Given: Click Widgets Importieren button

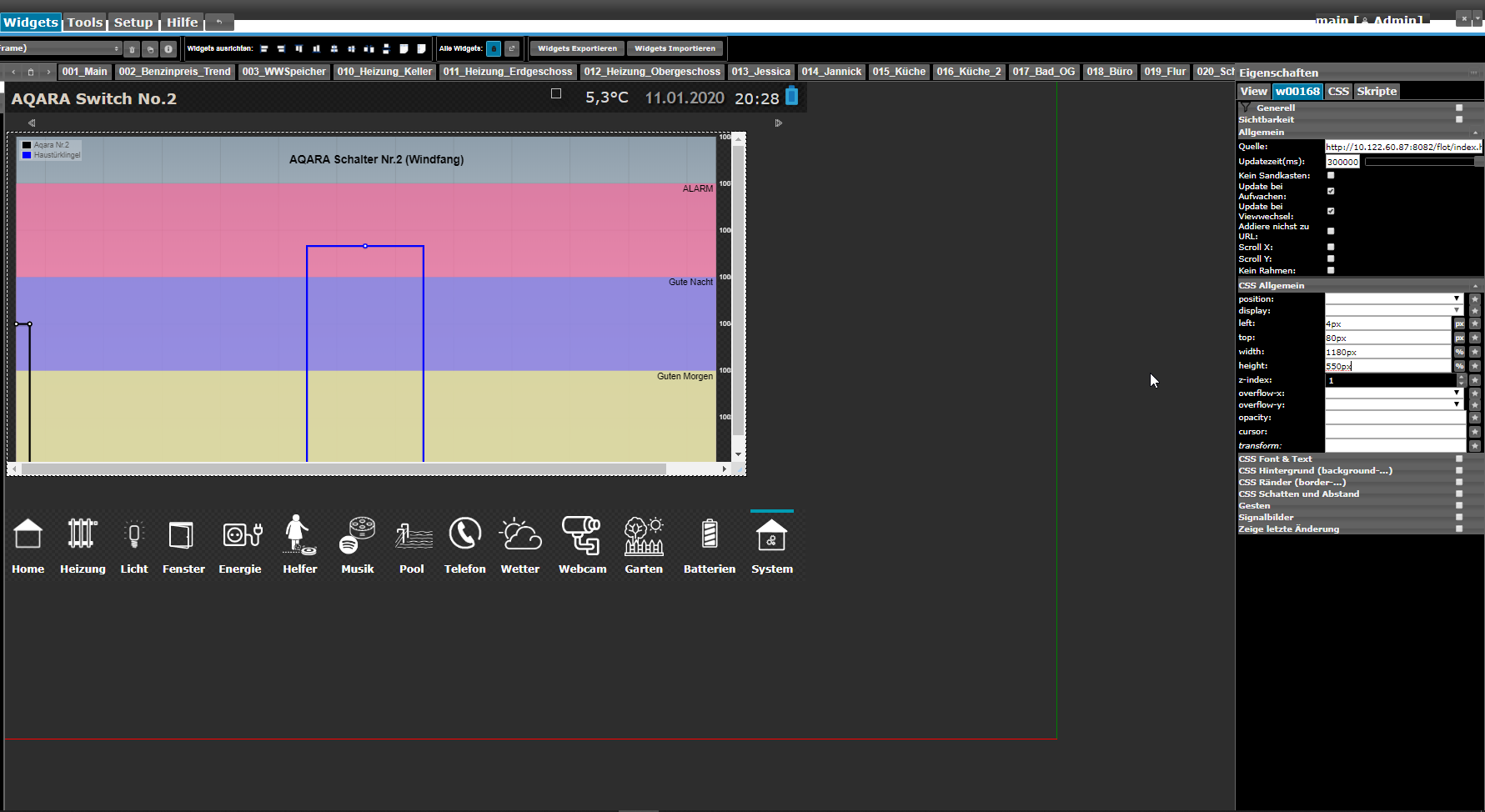Looking at the screenshot, I should (675, 48).
